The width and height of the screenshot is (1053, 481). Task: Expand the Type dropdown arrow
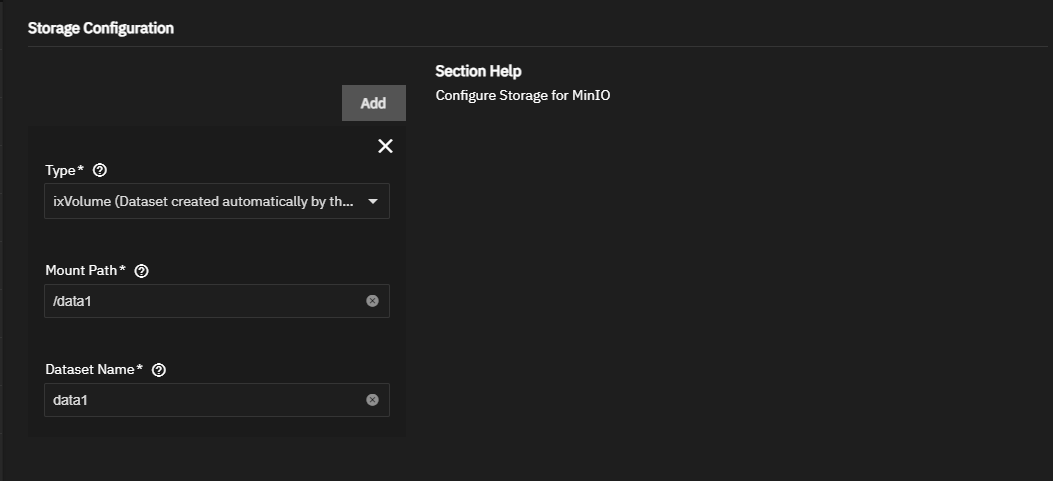click(372, 201)
